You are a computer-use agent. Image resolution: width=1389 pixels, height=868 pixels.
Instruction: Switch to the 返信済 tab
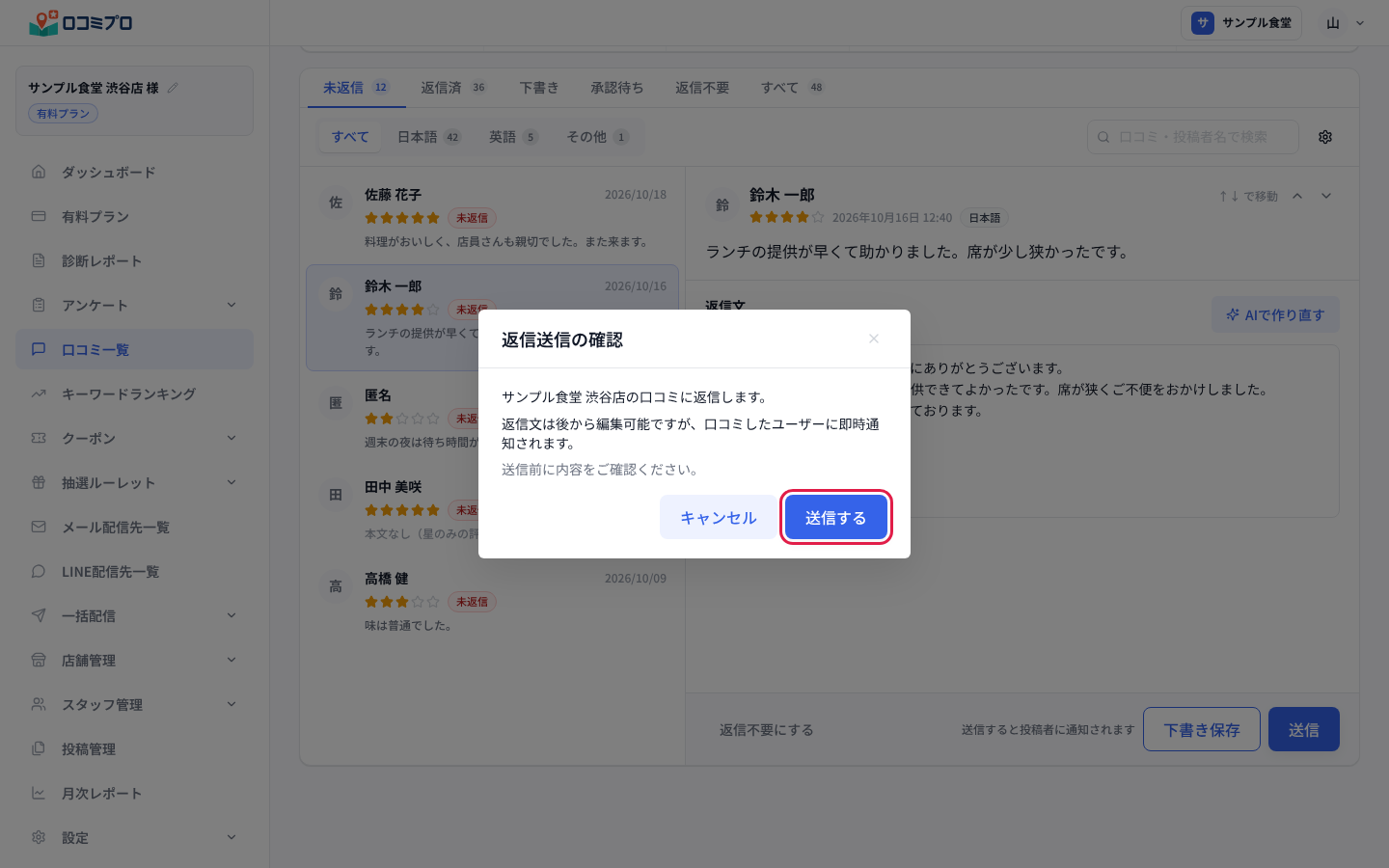point(453,88)
